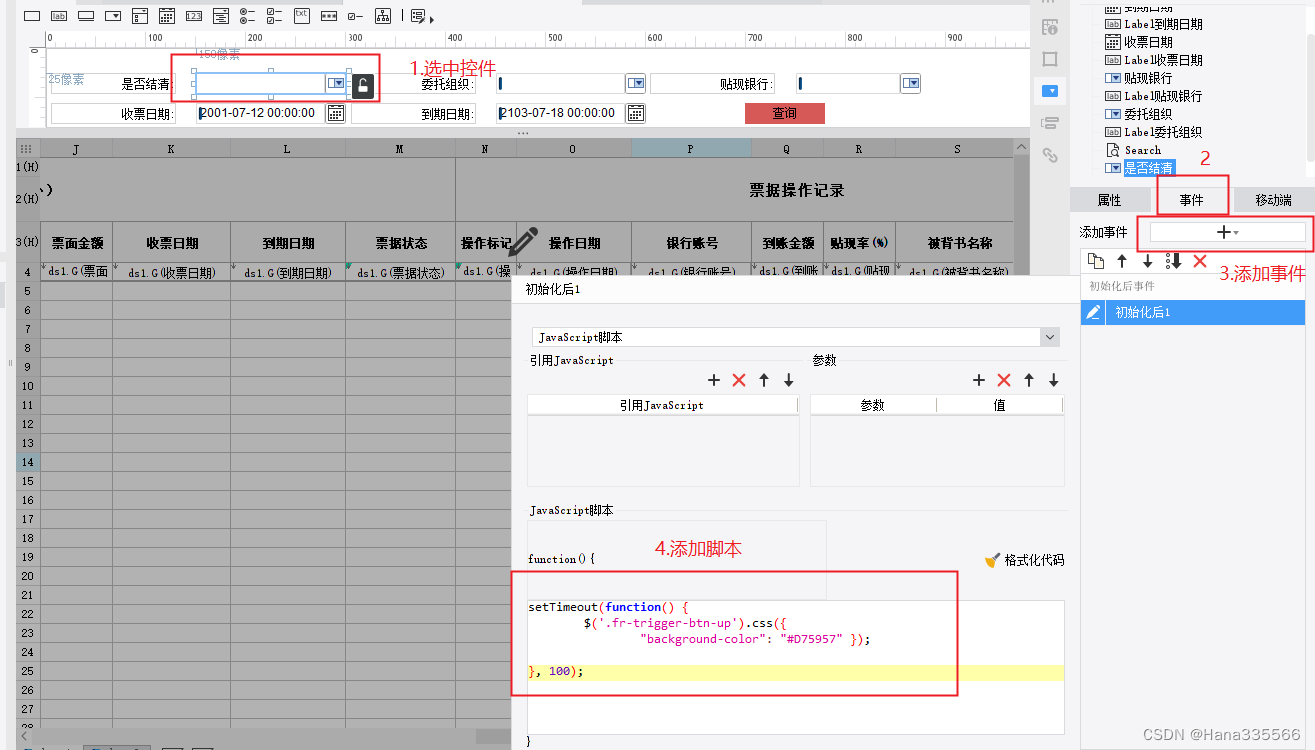Open the calendar picker for 到期日期 field
Screen dimensions: 1315x750
pos(635,113)
